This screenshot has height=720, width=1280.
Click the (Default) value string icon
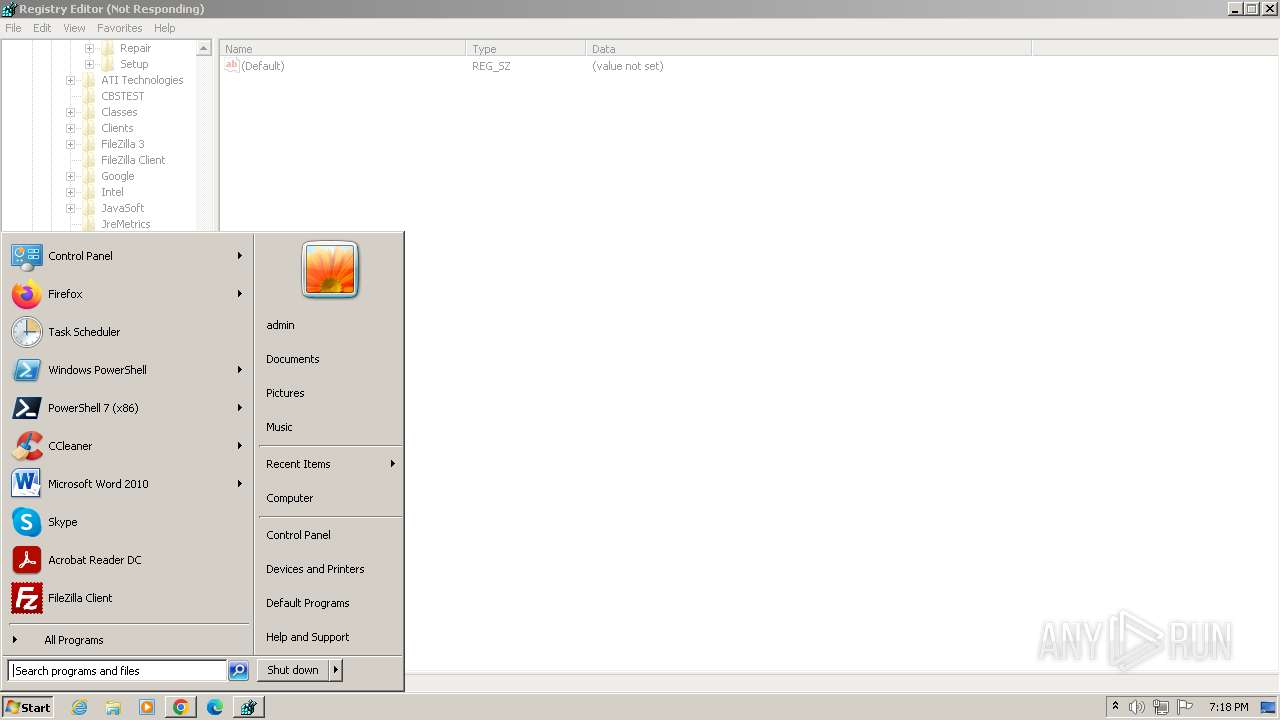click(x=231, y=66)
